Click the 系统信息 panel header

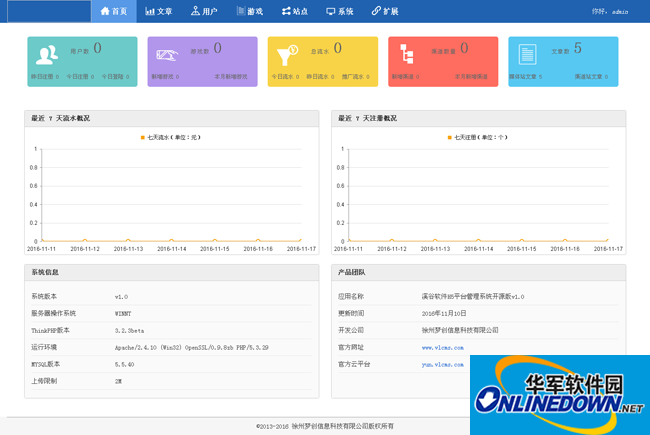[172, 272]
